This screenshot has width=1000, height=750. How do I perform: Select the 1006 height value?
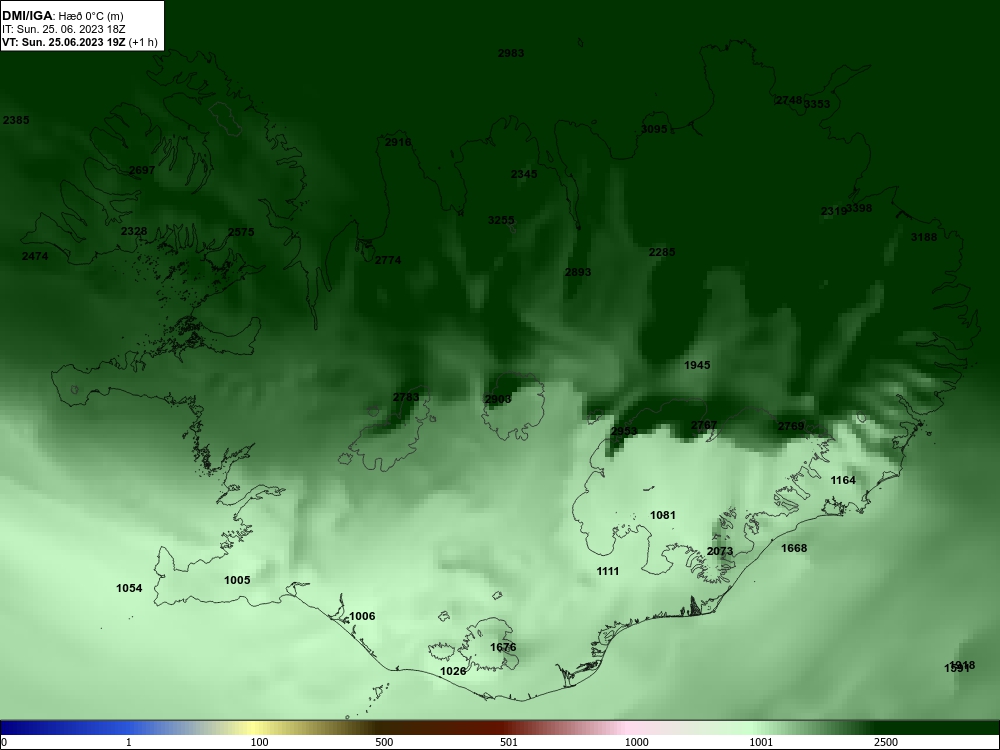(362, 617)
